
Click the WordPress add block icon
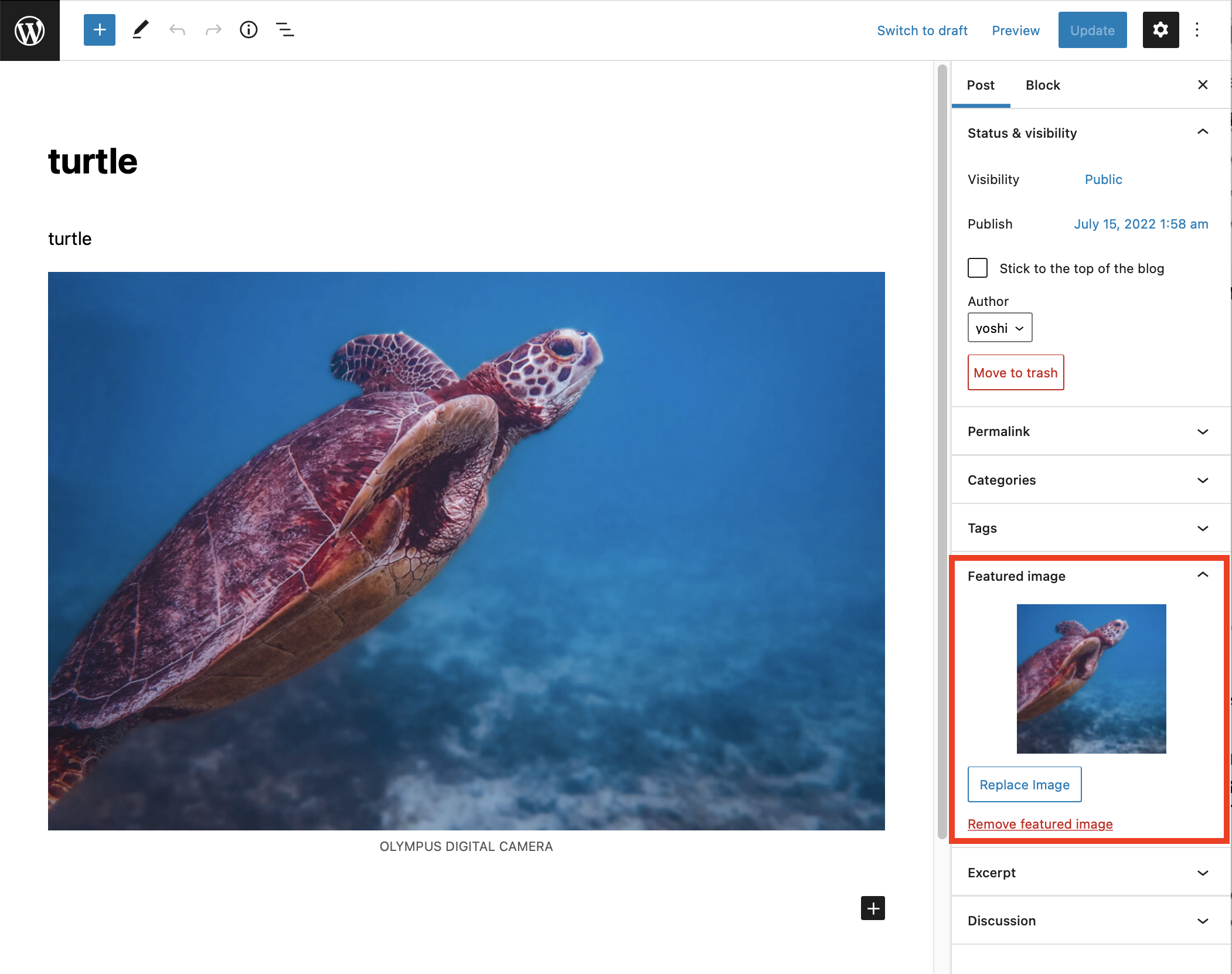99,29
